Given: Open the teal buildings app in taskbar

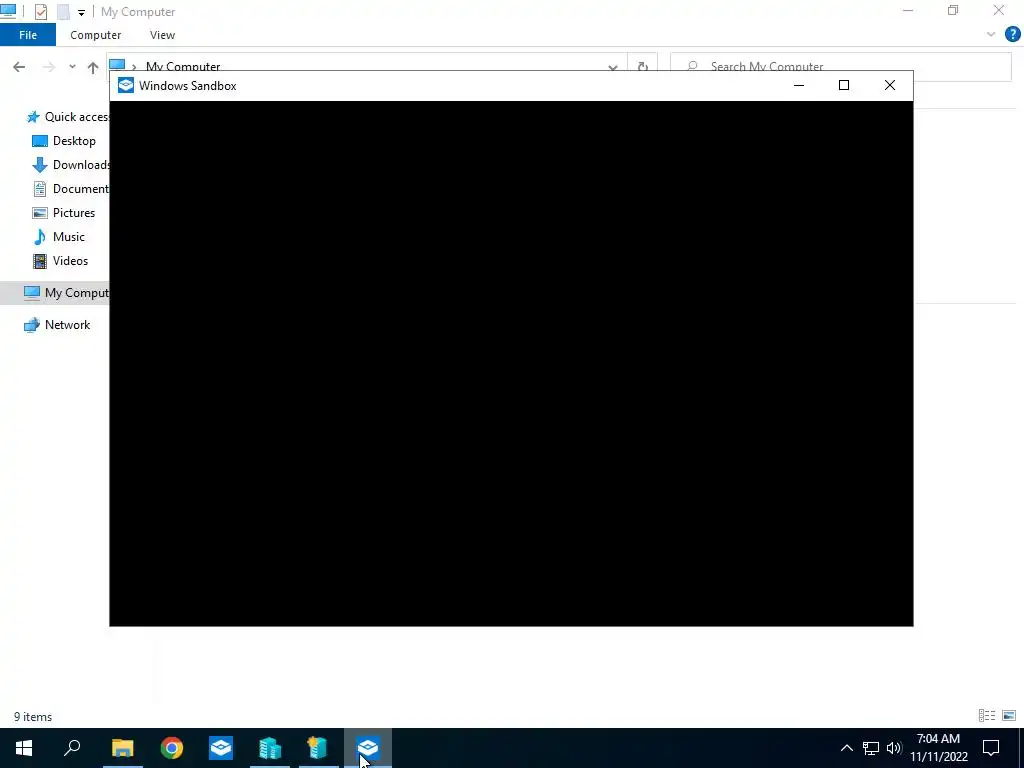Looking at the screenshot, I should 270,748.
